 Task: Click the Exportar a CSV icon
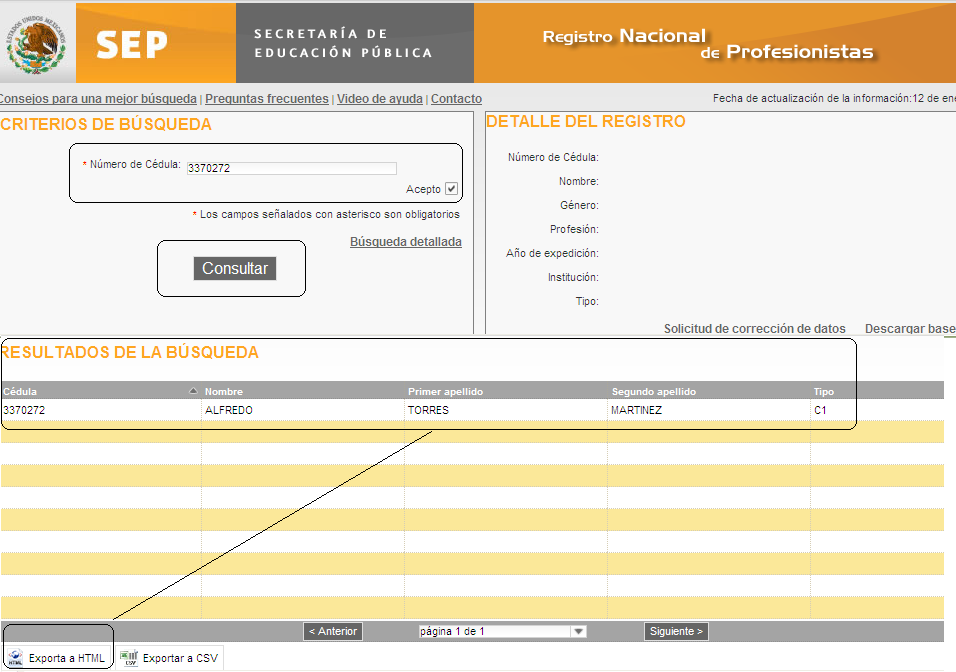(129, 658)
